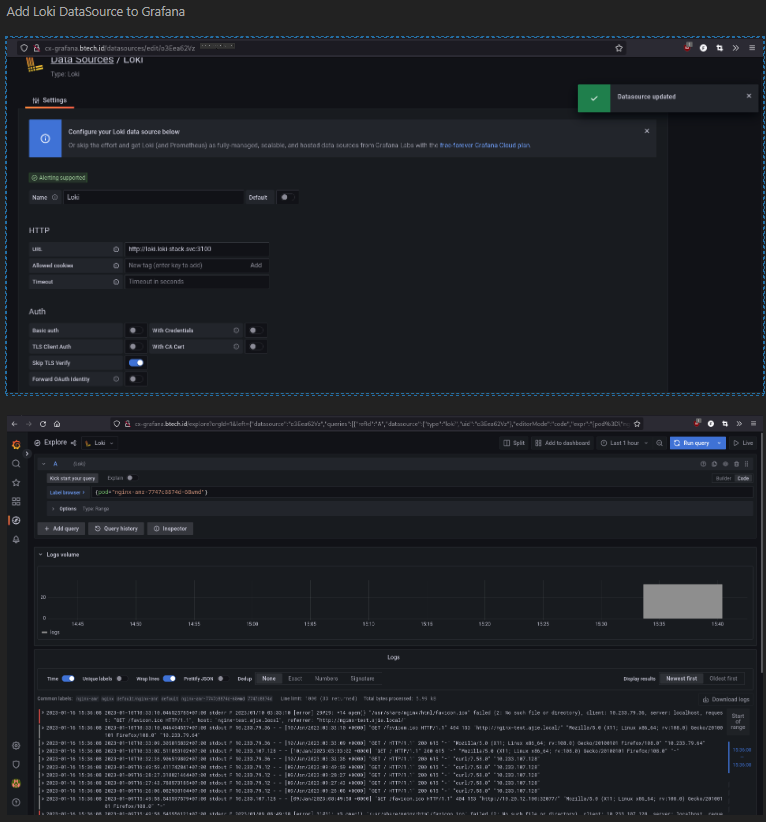Select Exact dedup option

point(295,678)
